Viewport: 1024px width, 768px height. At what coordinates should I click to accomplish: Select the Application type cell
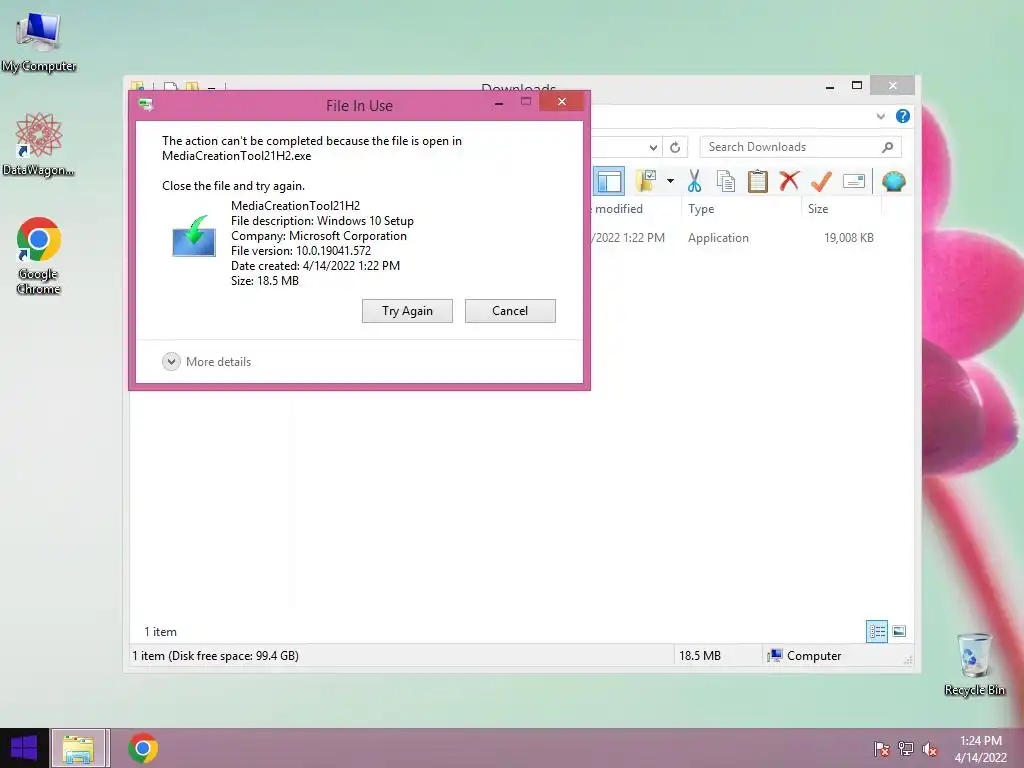click(718, 238)
